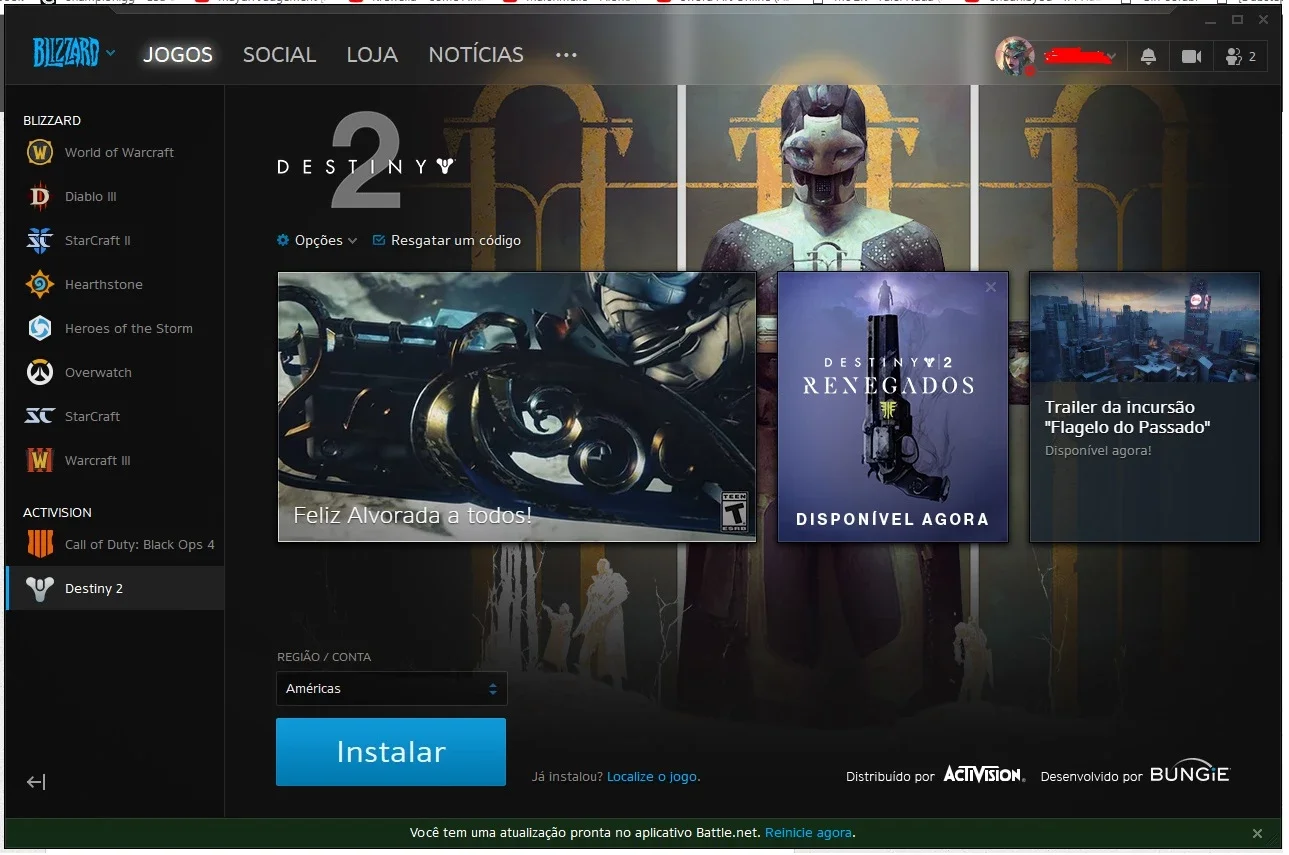Screen dimensions: 1289x855
Task: Click the Activision logo
Action: [x=984, y=775]
